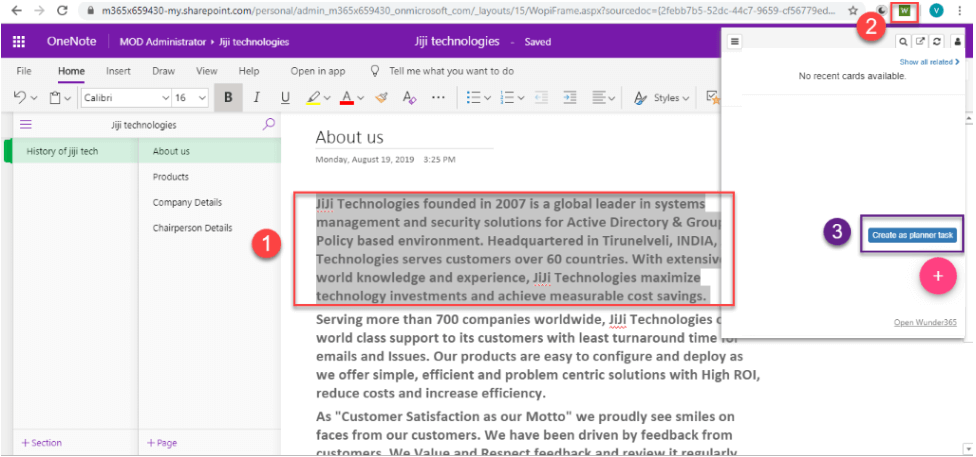Open the Draw tab
This screenshot has width=976, height=457.
point(163,71)
